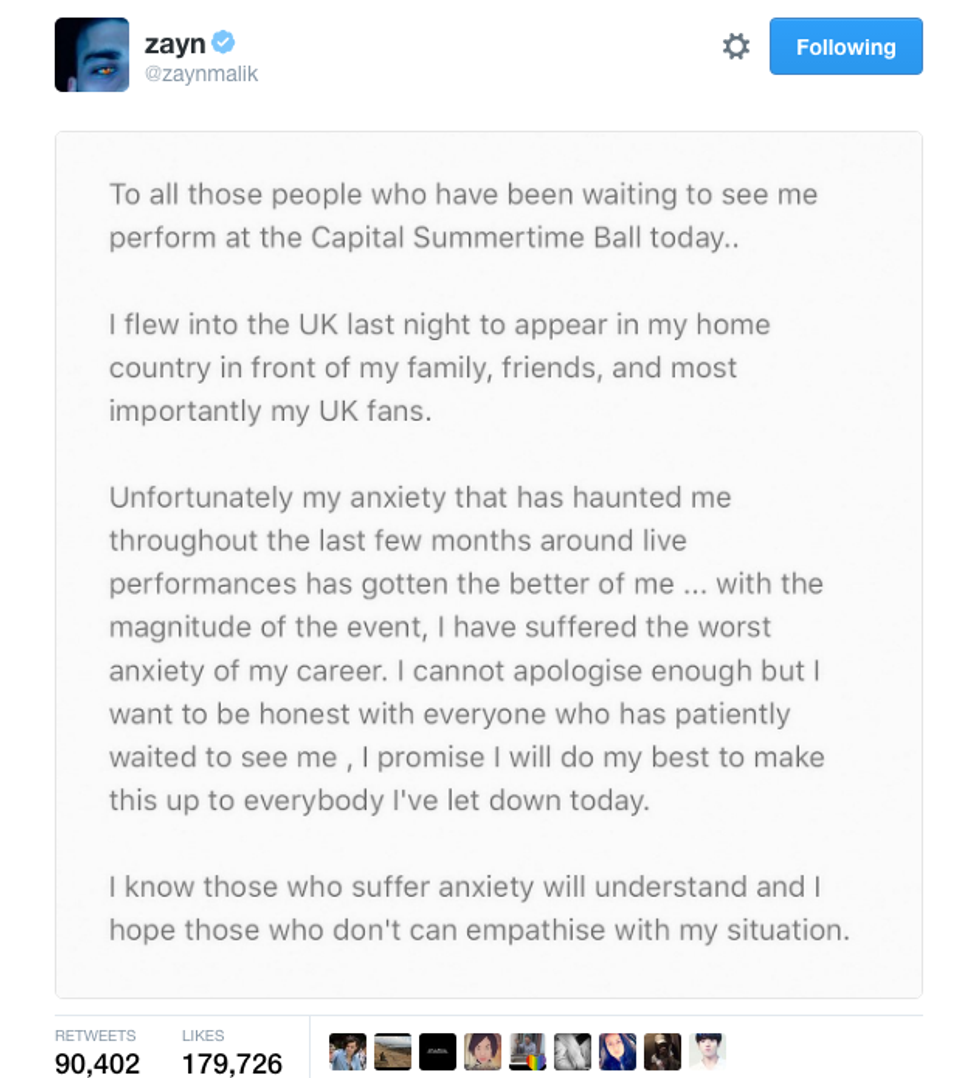Open the black-and-white sixth liker avatar

click(573, 1052)
